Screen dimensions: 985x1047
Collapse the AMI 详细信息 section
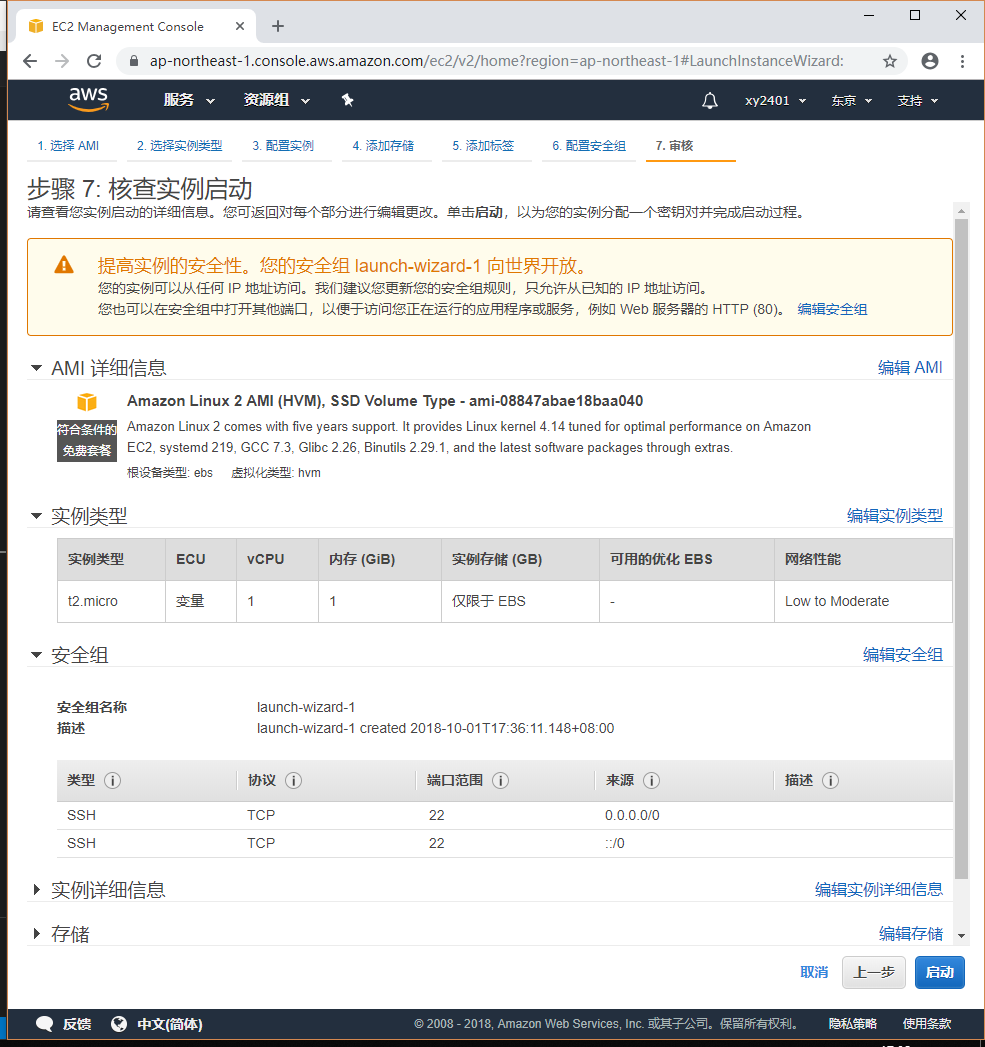(37, 368)
